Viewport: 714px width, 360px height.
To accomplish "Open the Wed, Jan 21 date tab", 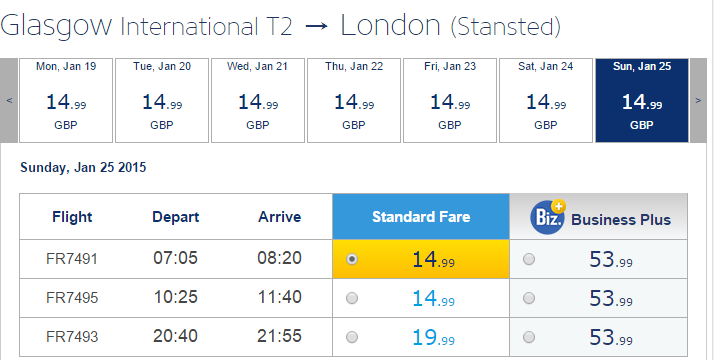I will [258, 101].
